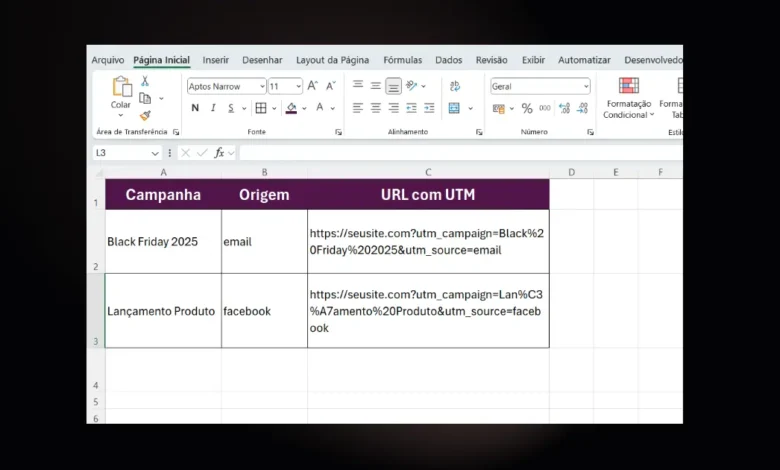The image size is (780, 470).
Task: Open Fonte group dialog launcher
Action: (338, 132)
